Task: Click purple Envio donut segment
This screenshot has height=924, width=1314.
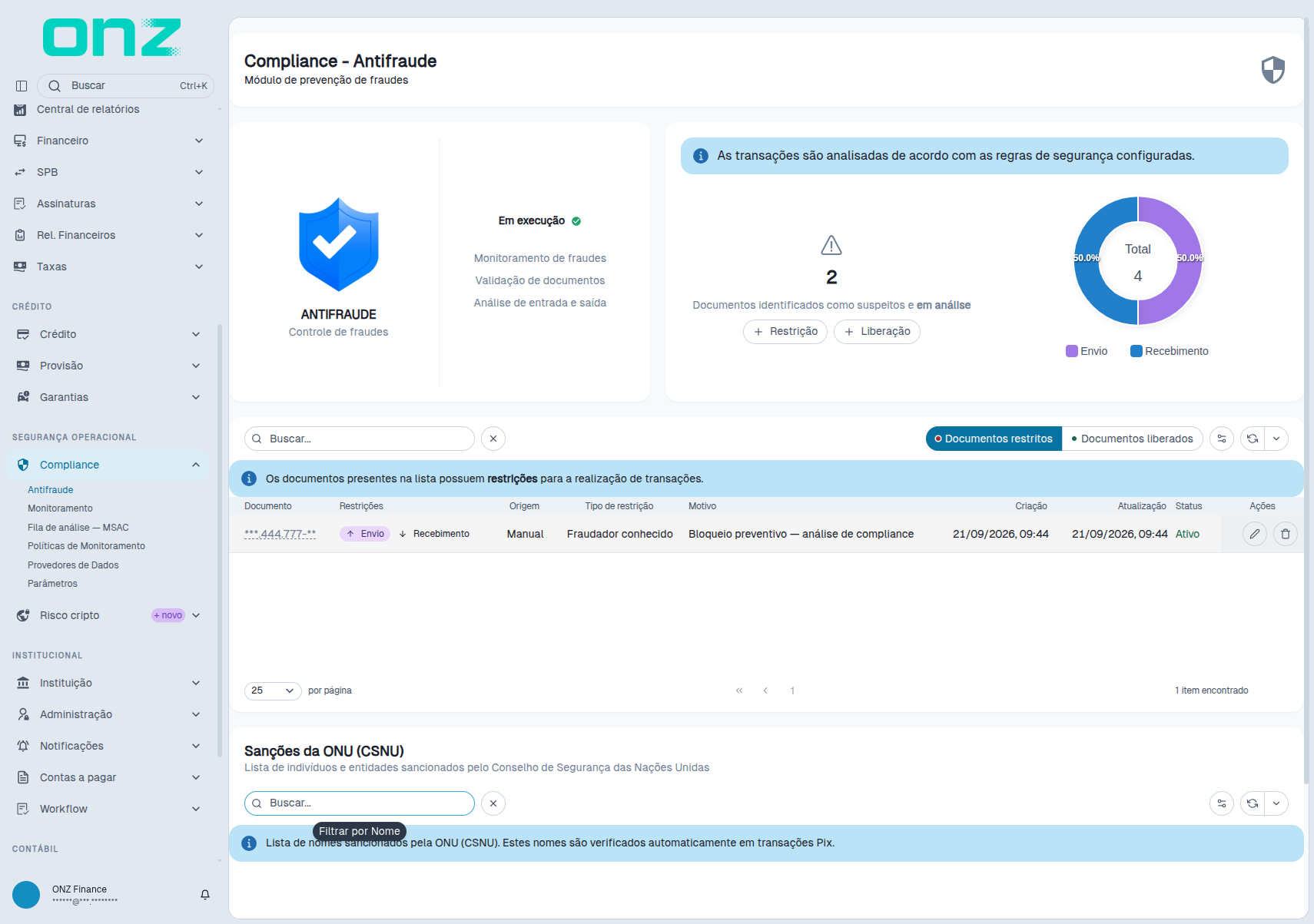Action: 1188,261
